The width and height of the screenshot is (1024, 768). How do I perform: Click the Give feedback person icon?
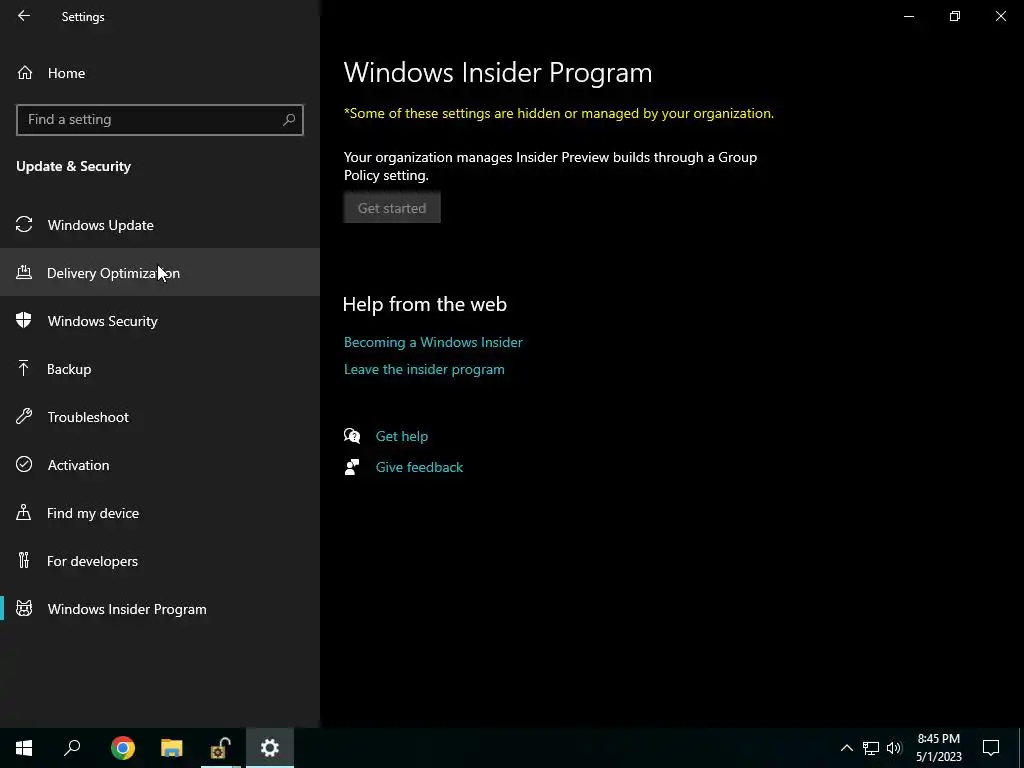(352, 467)
